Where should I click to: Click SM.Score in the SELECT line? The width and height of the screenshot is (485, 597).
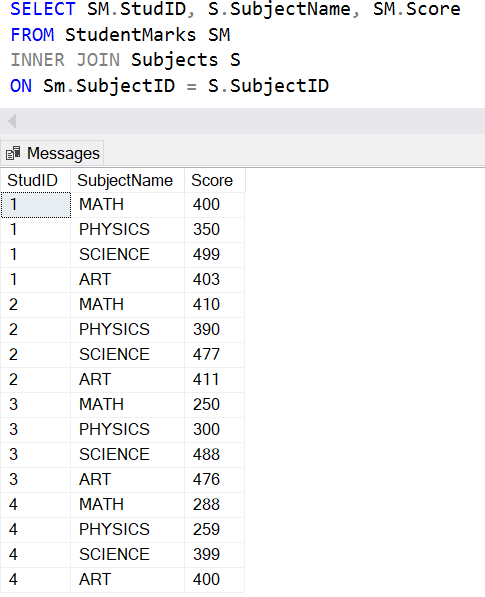pyautogui.click(x=416, y=9)
